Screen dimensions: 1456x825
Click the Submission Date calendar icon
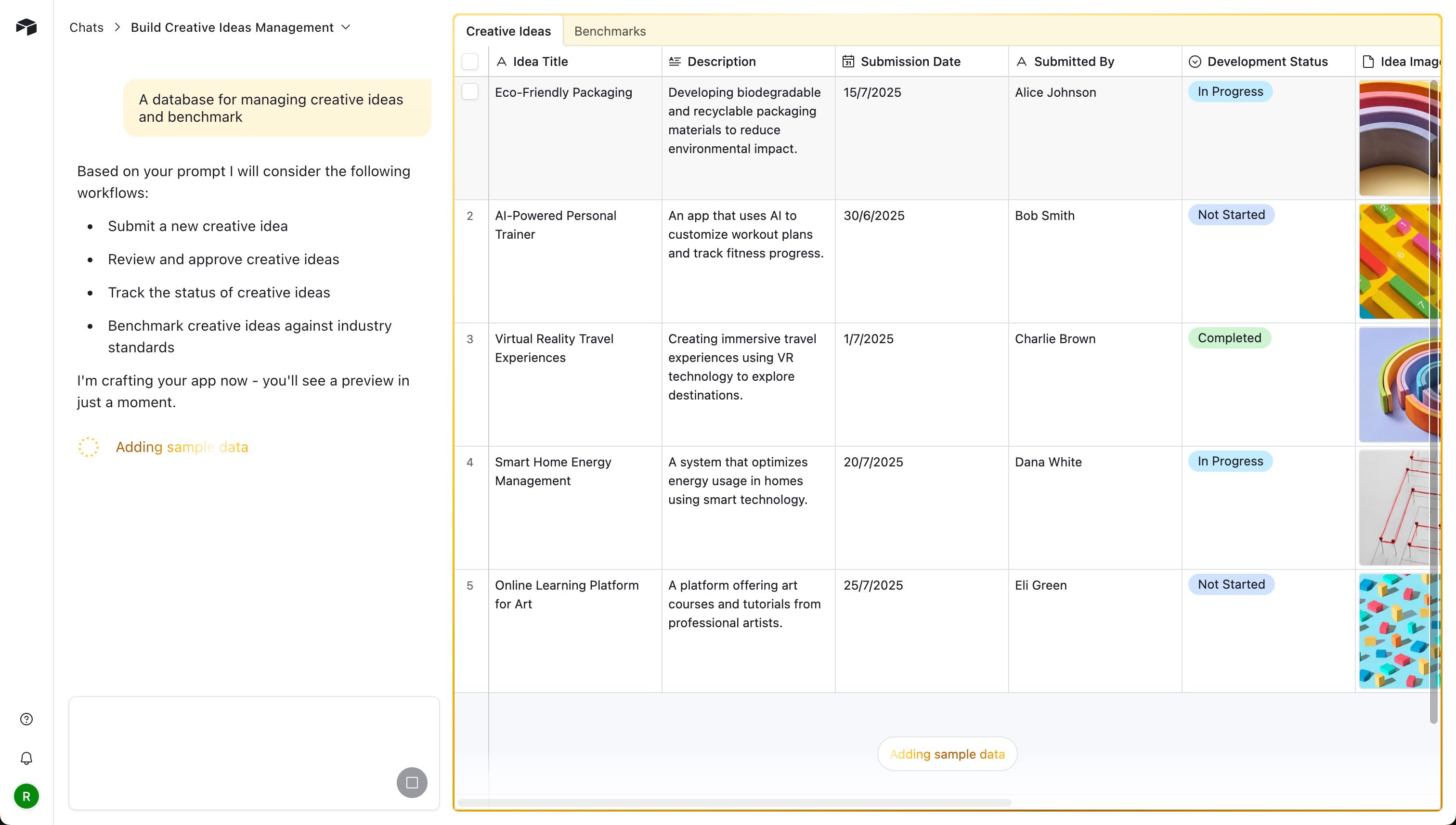(848, 62)
